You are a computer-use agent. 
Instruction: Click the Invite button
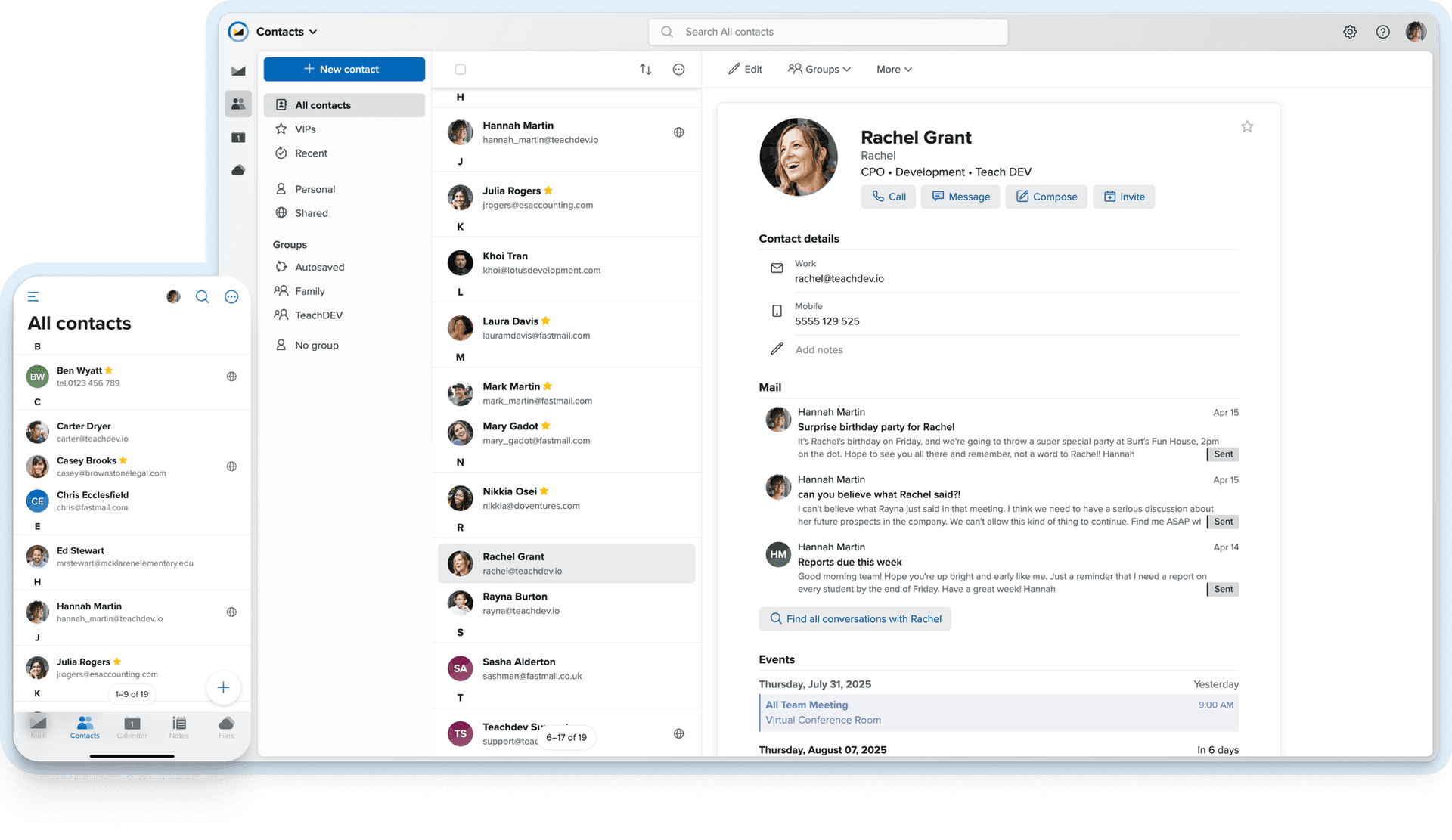[1124, 197]
